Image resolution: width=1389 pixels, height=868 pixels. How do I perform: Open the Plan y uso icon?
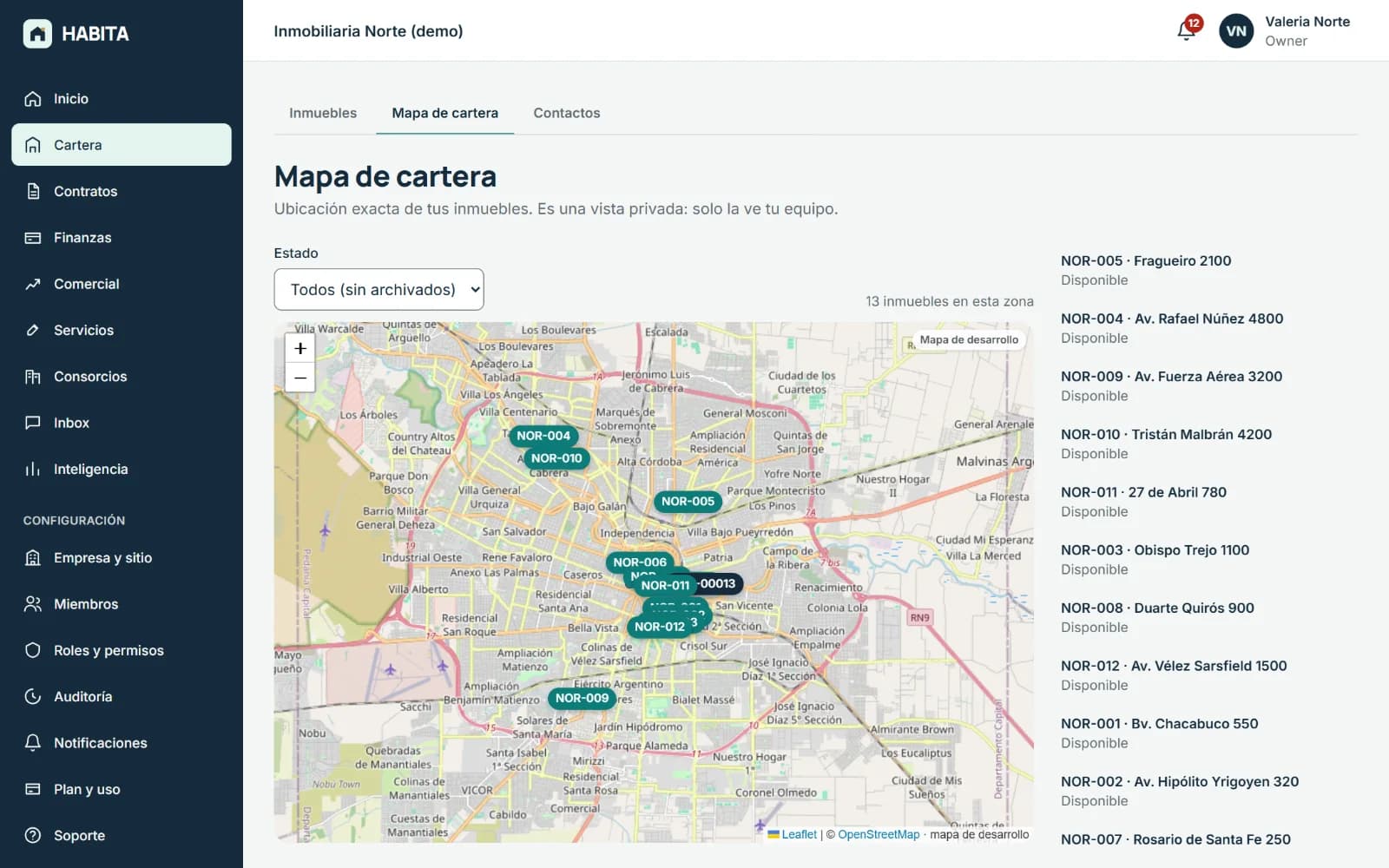coord(33,789)
